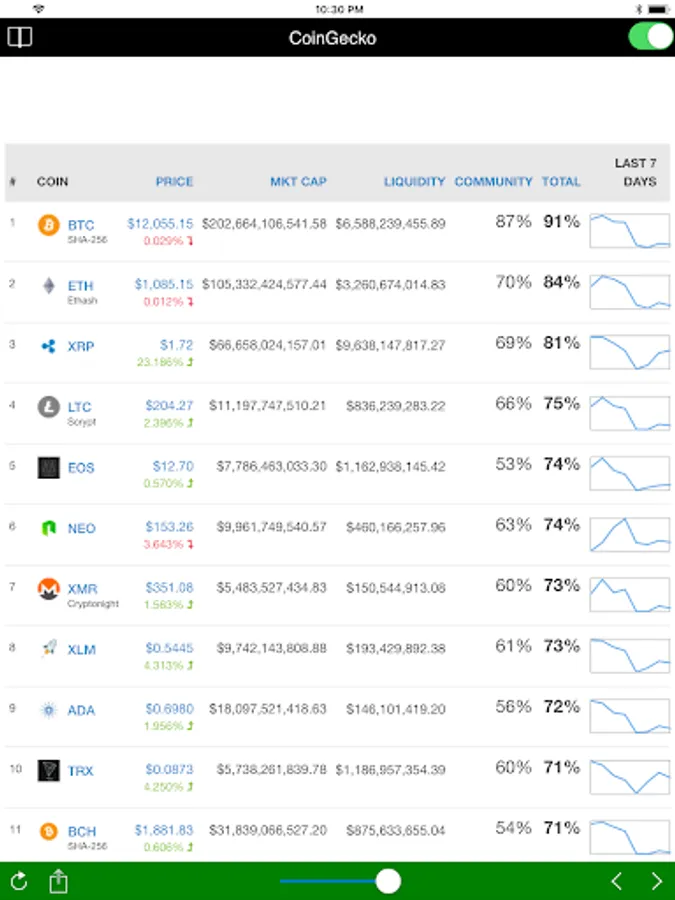Click XRP price $1.72

click(x=177, y=345)
